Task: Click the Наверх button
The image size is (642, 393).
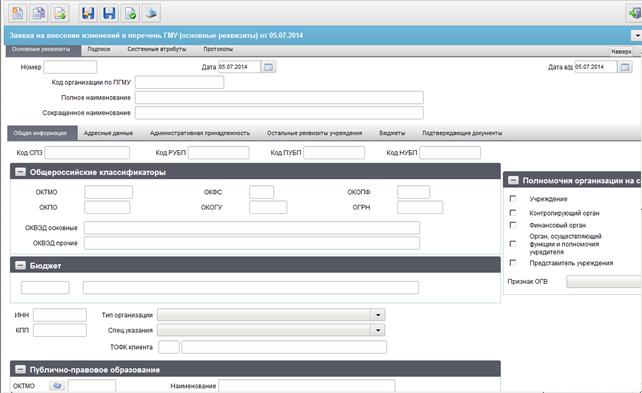Action: pos(621,52)
